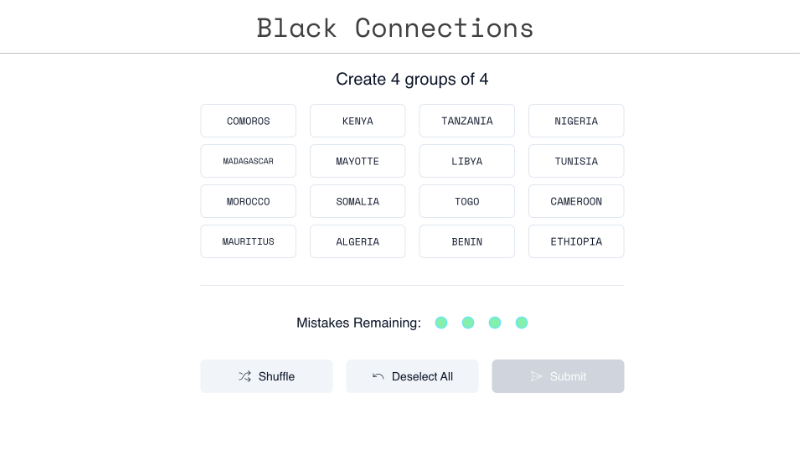Select the TOGO tile
The image size is (800, 450).
click(x=467, y=201)
